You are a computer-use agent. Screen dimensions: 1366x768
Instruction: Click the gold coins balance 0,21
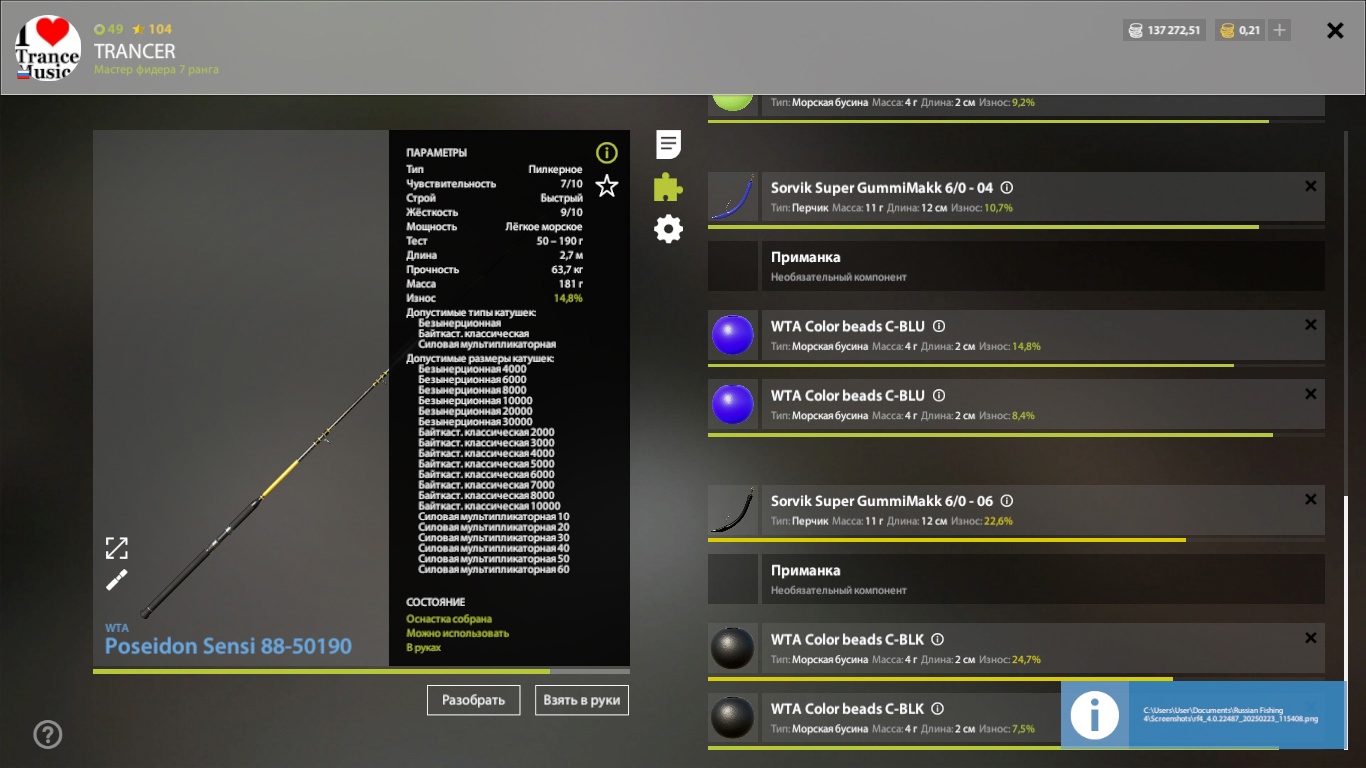[x=1239, y=30]
